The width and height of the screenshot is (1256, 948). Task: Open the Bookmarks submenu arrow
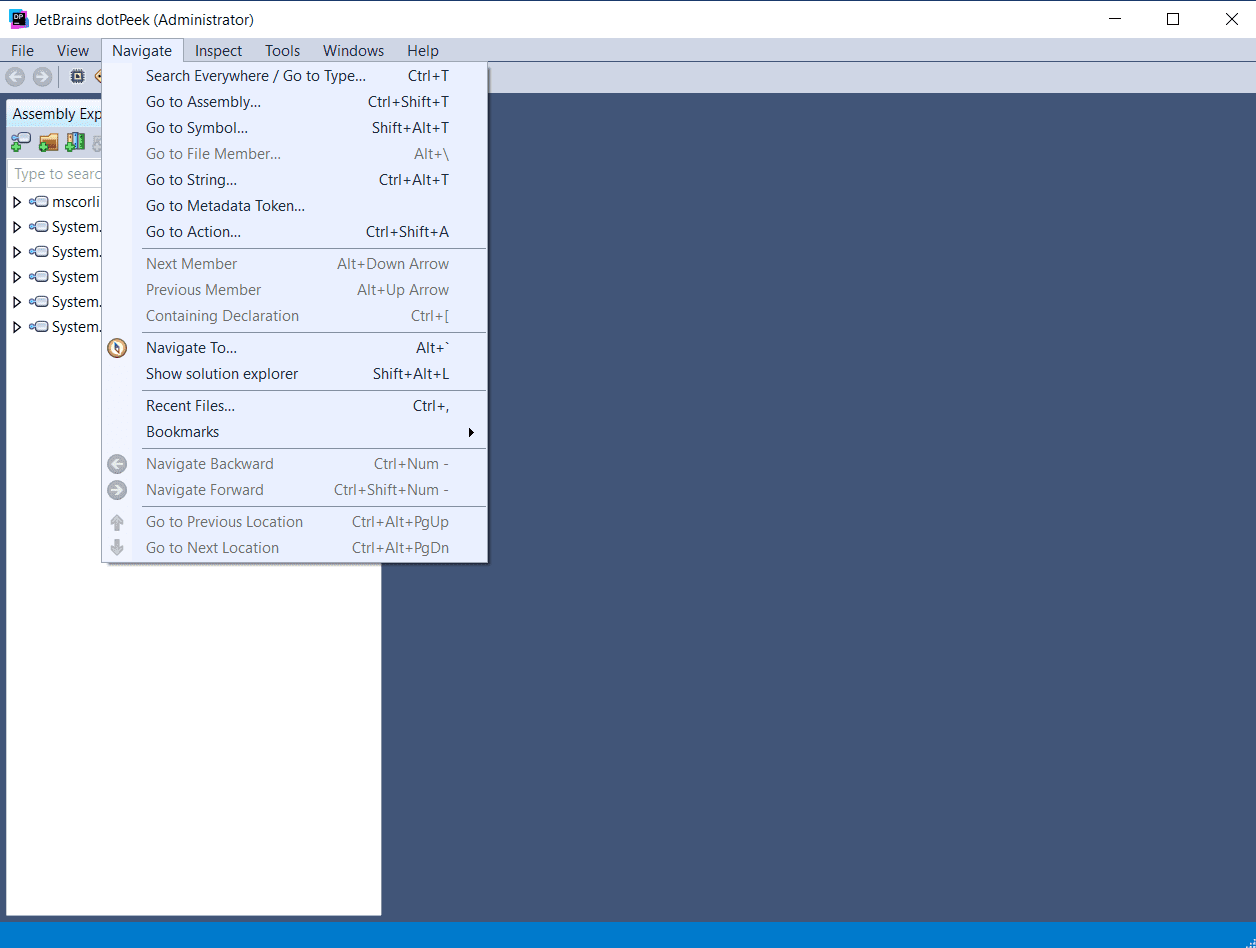pyautogui.click(x=471, y=432)
